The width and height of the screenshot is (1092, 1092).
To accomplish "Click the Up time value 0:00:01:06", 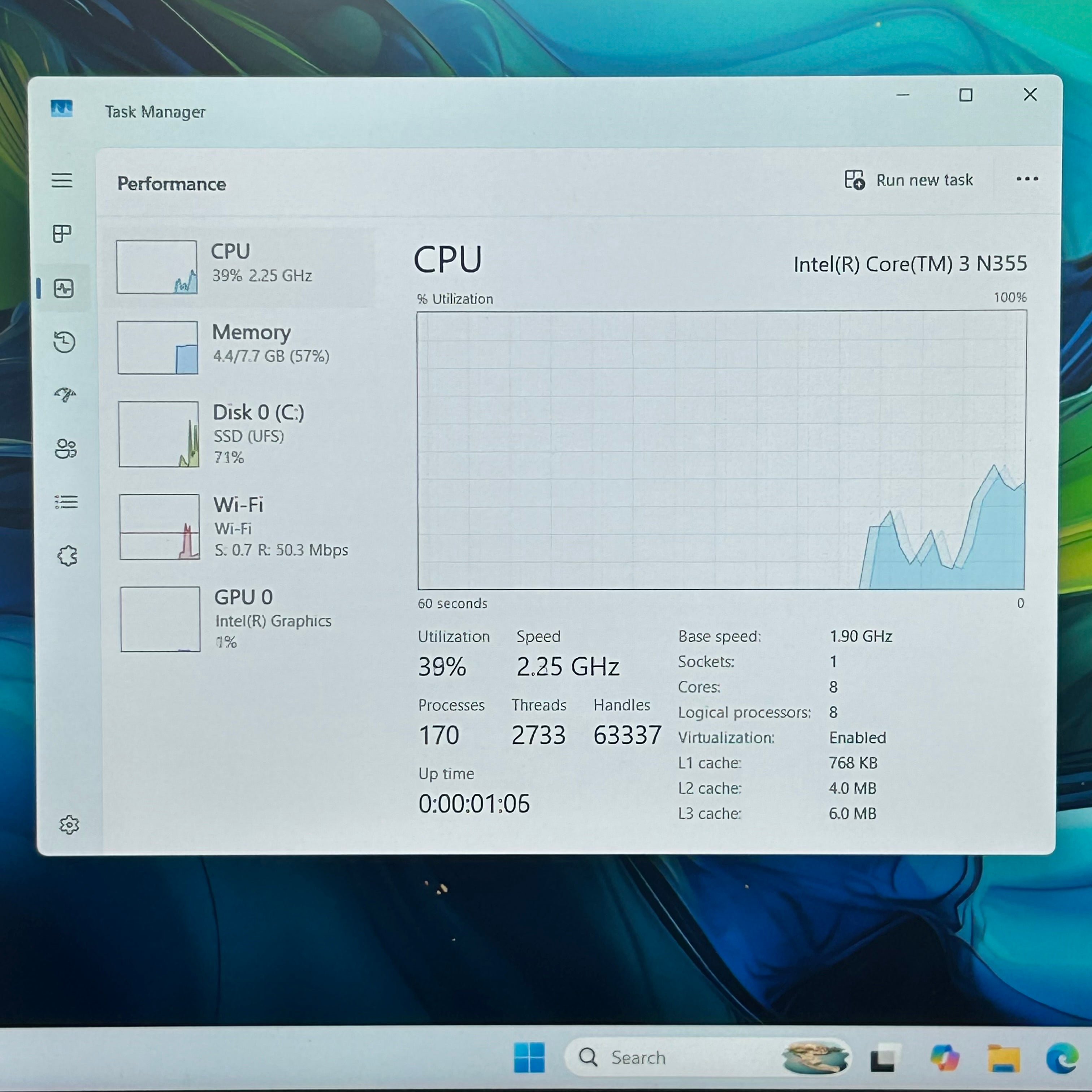I will pyautogui.click(x=474, y=804).
